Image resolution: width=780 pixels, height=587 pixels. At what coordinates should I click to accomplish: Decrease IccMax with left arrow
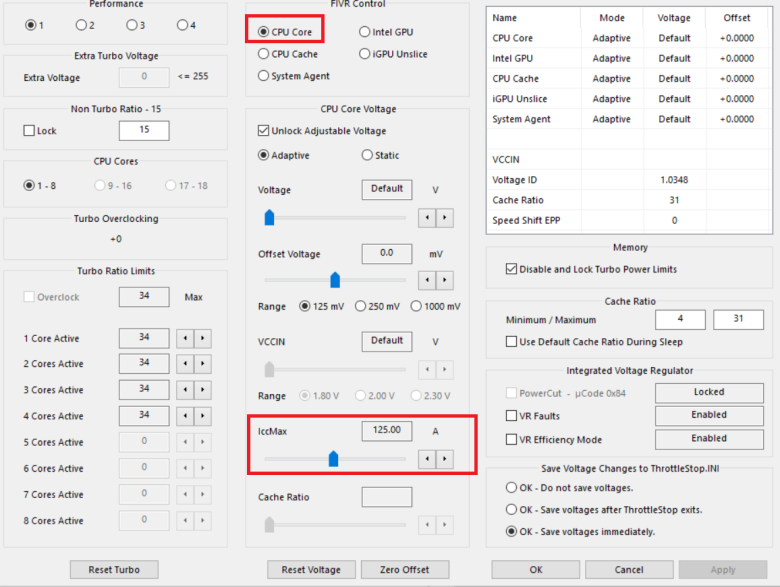pos(427,459)
